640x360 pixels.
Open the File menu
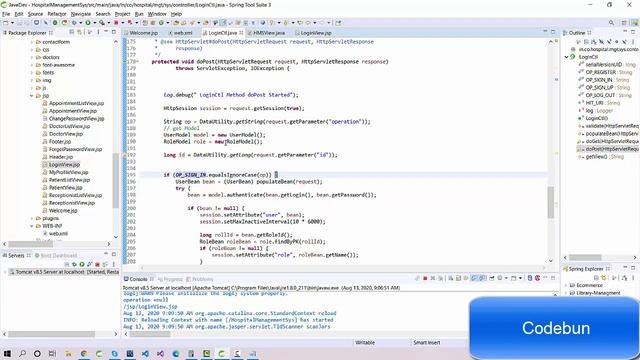click(x=6, y=14)
